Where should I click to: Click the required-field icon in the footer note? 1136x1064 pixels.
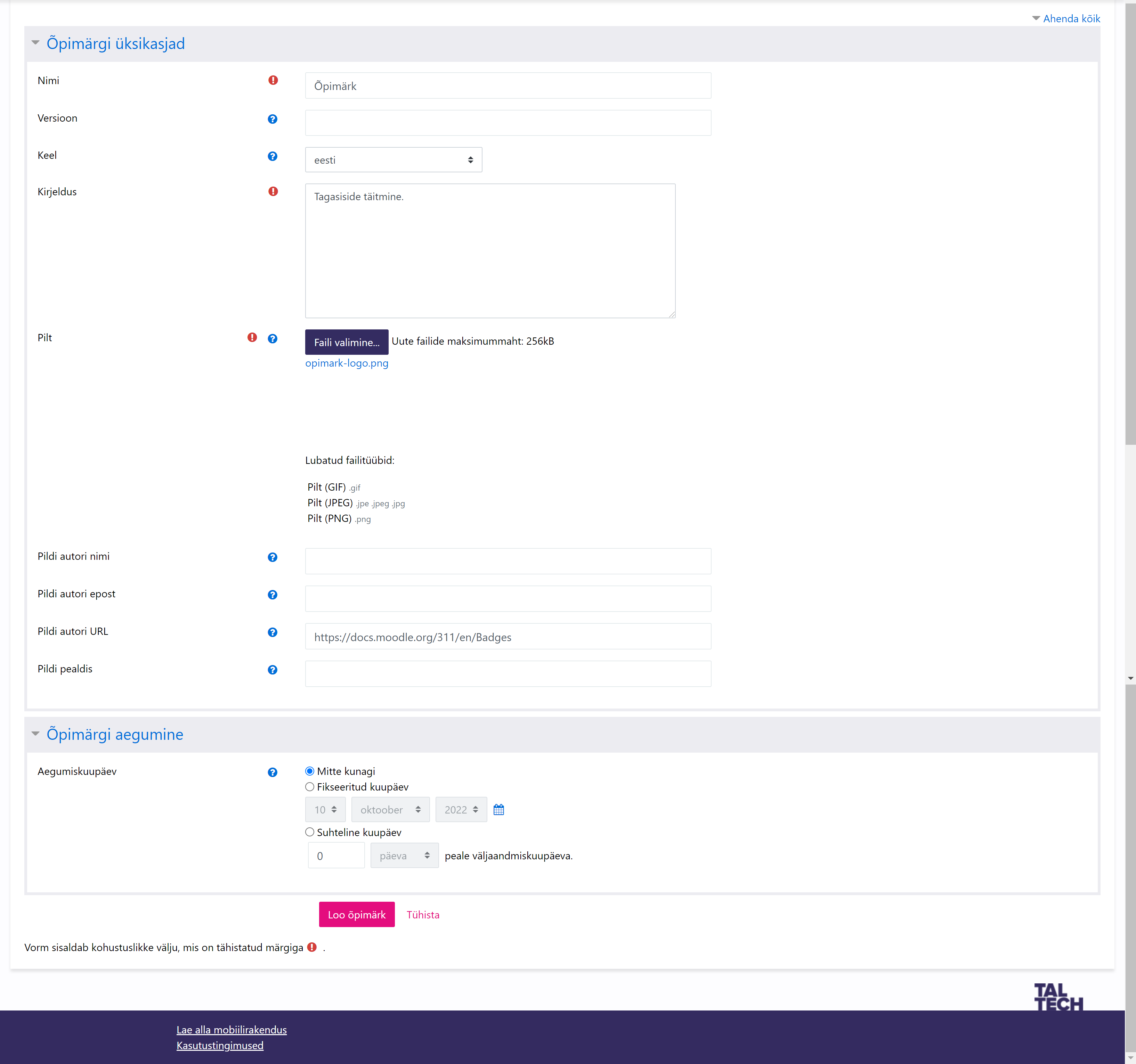(312, 947)
